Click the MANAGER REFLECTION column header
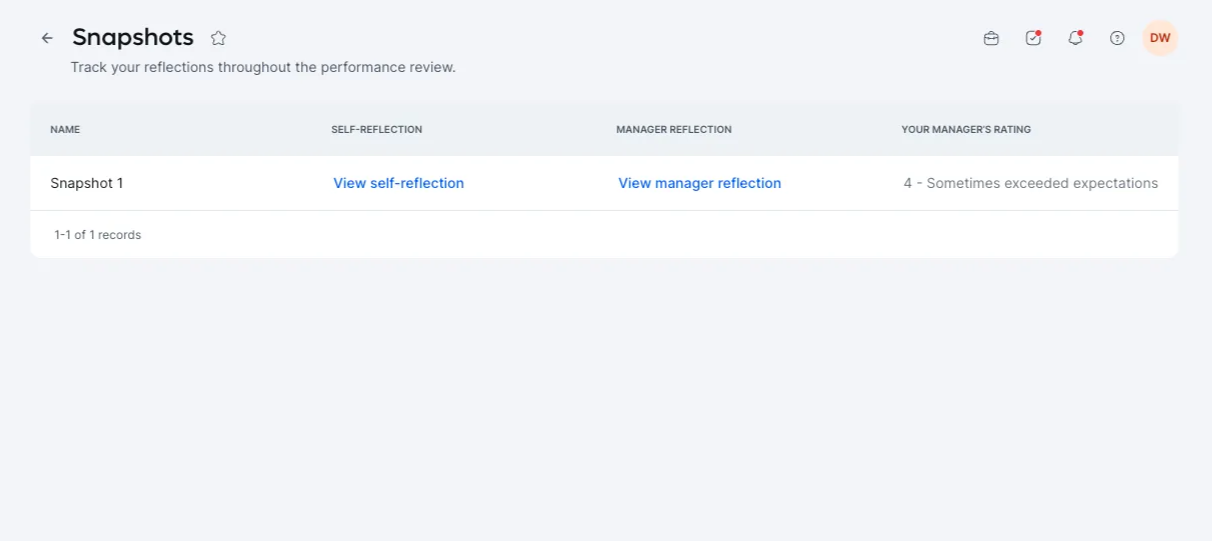This screenshot has height=541, width=1212. [x=674, y=129]
